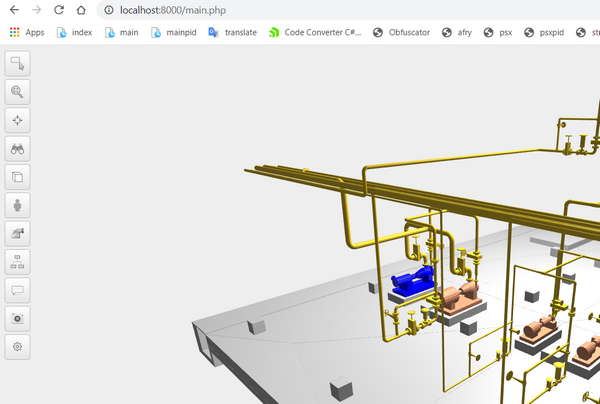Select the comment bubble tool

click(17, 290)
